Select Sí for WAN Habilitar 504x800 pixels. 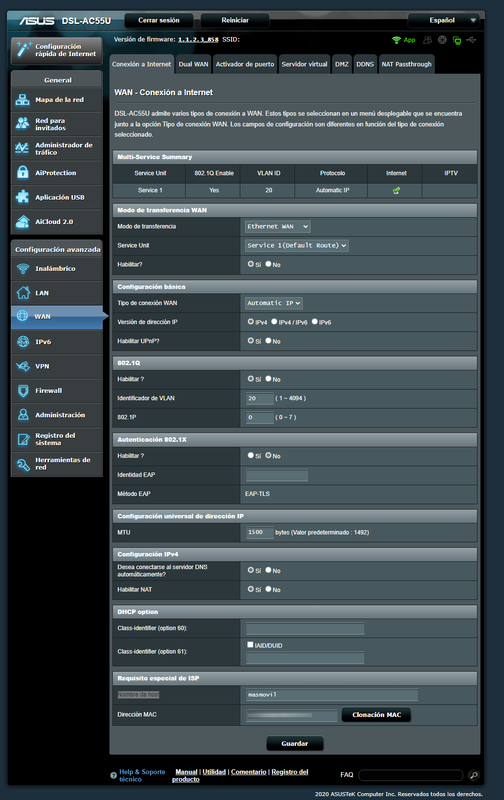pos(250,264)
